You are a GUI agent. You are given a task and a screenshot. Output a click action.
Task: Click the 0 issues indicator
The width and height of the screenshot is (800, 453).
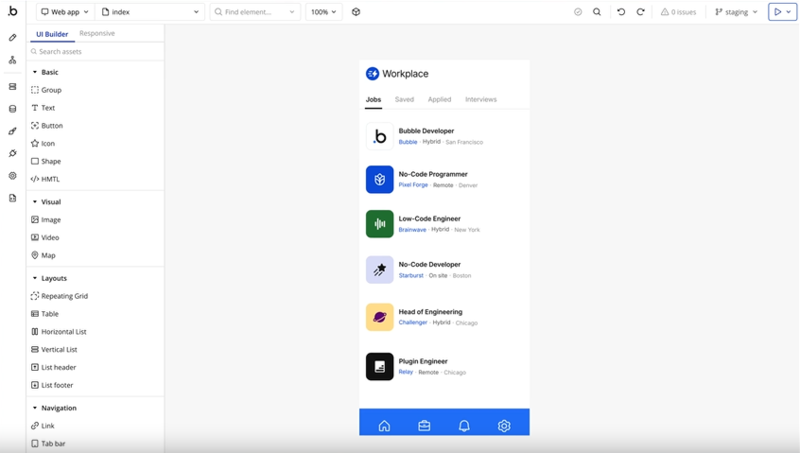point(679,12)
